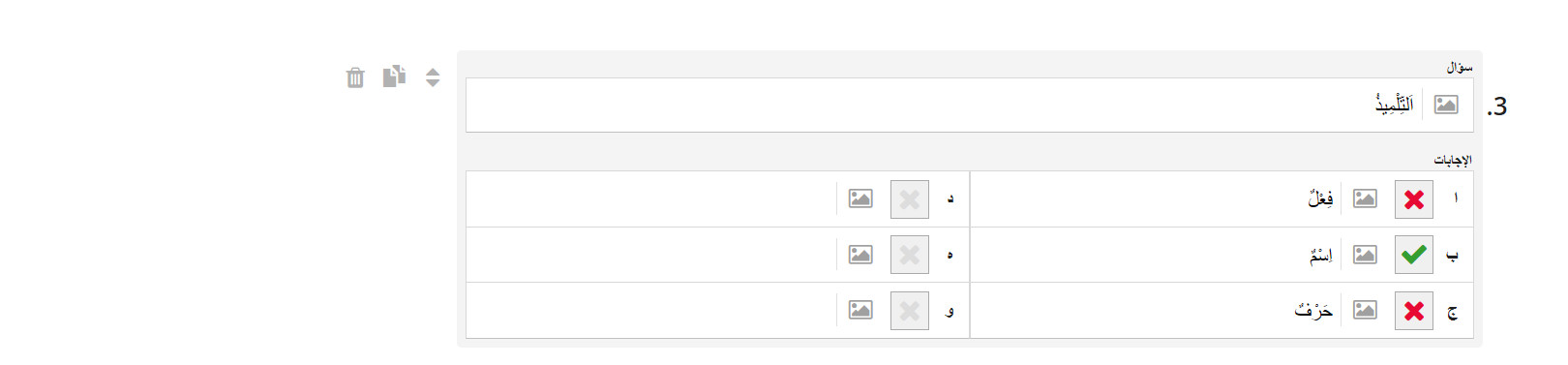This screenshot has width=1568, height=365.
Task: Toggle the disabled X for answer و
Action: (x=910, y=311)
